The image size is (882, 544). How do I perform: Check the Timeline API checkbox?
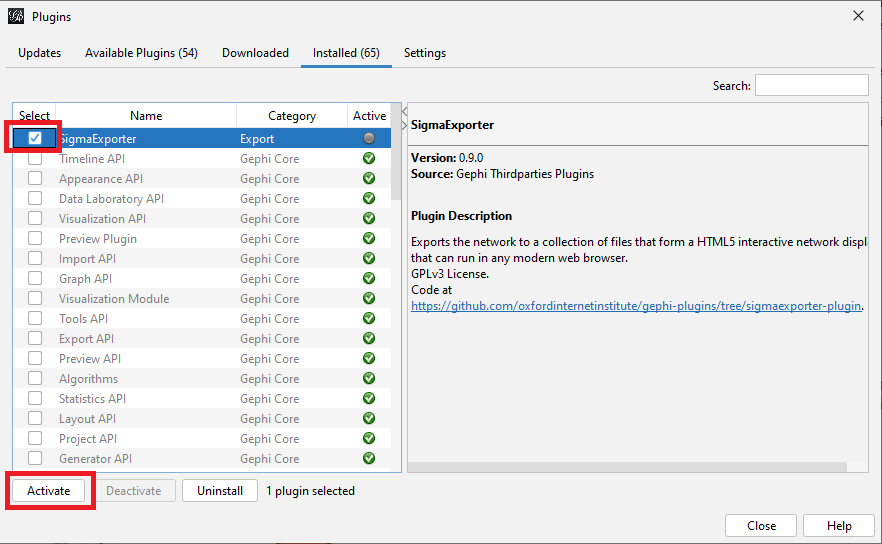pos(35,159)
